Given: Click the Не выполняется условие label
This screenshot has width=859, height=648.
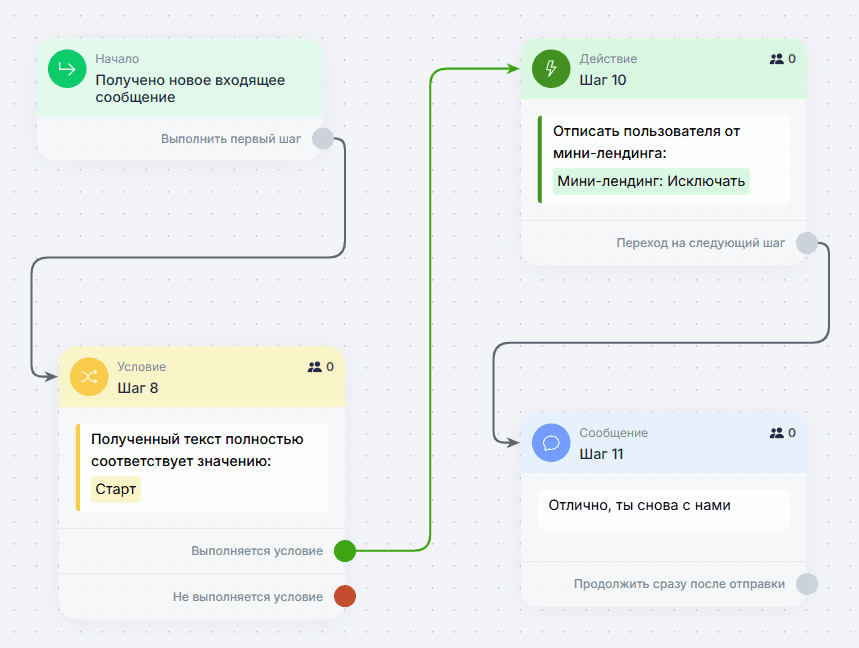Looking at the screenshot, I should tap(248, 597).
